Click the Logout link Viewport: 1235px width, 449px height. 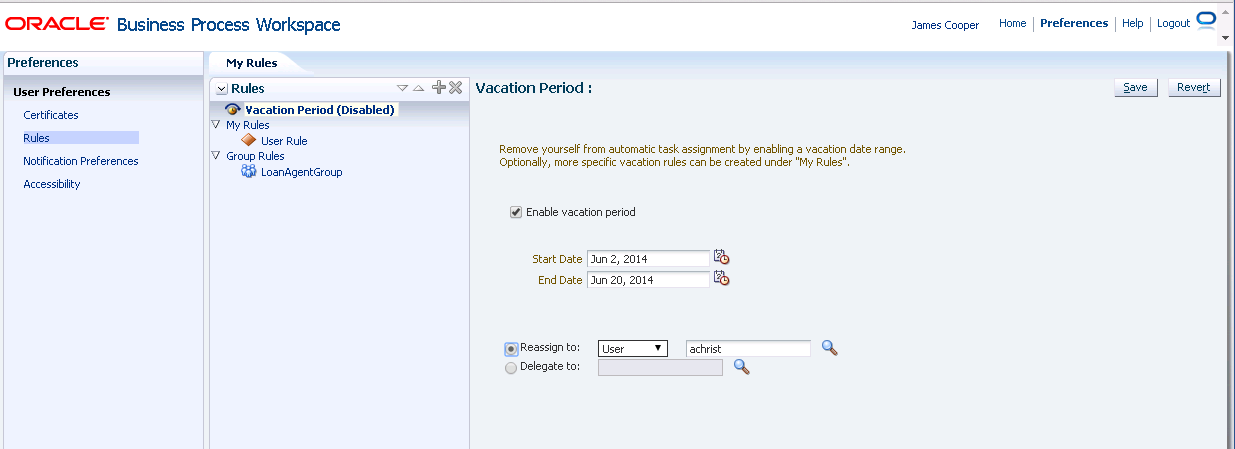click(1173, 23)
